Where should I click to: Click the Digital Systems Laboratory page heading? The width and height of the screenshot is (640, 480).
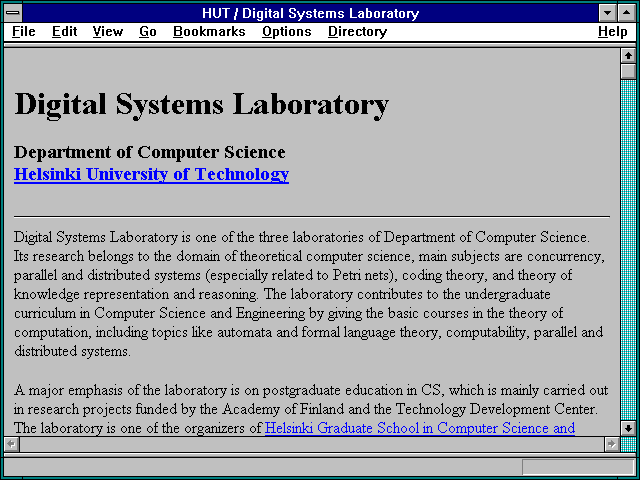tap(201, 104)
